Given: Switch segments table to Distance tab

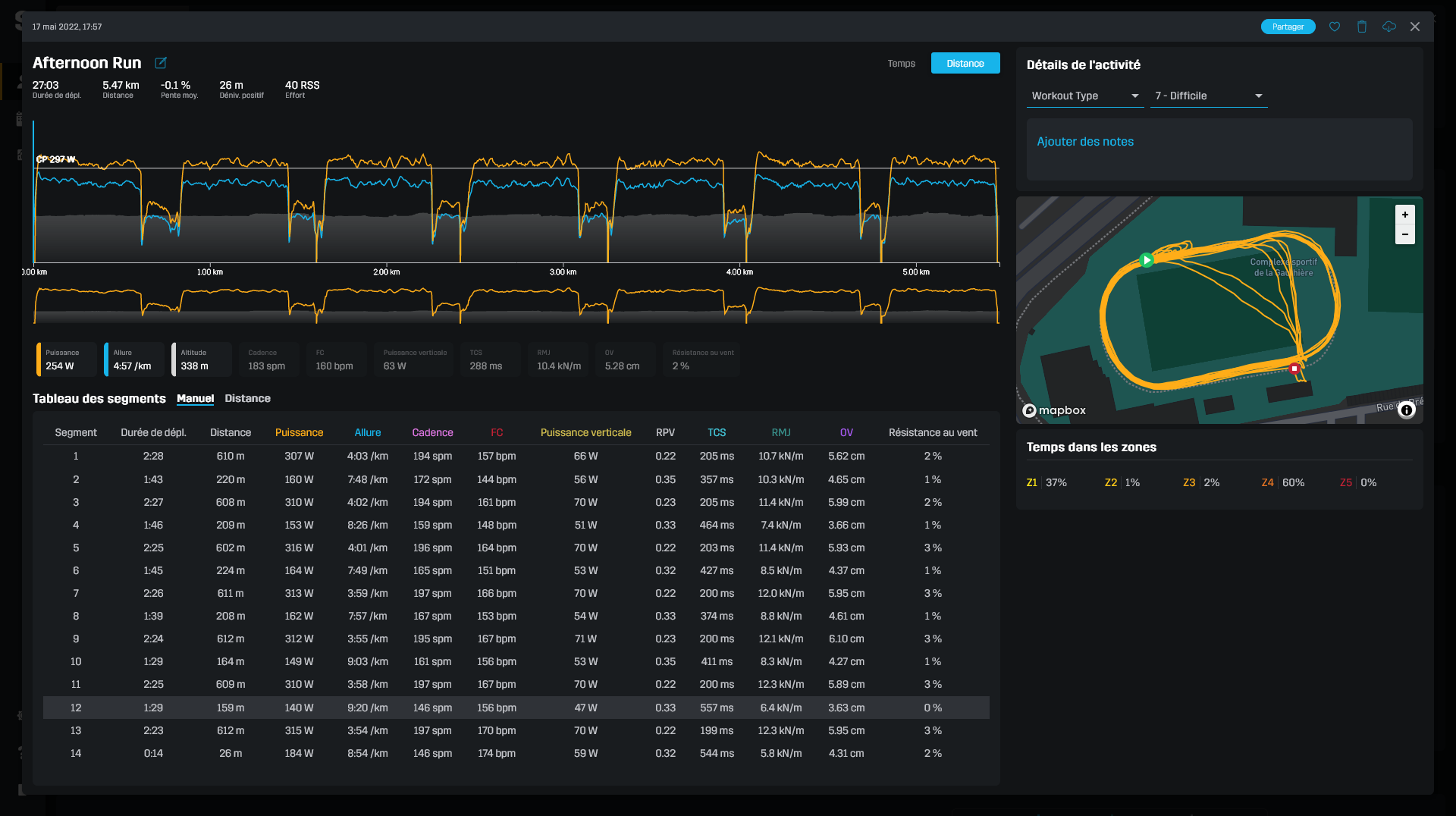Looking at the screenshot, I should 247,399.
